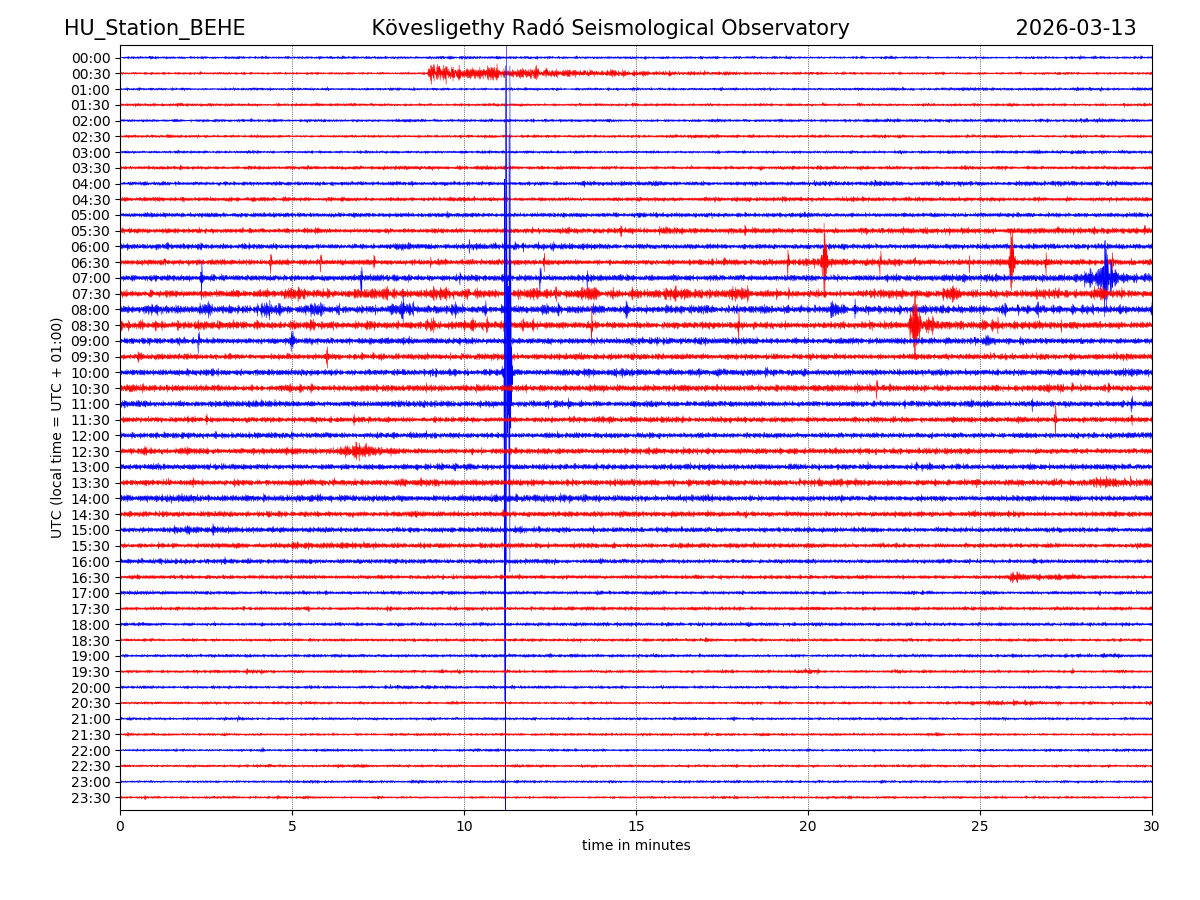Screen dimensions: 1200x900
Task: Select the 23:30 row label
Action: (91, 798)
